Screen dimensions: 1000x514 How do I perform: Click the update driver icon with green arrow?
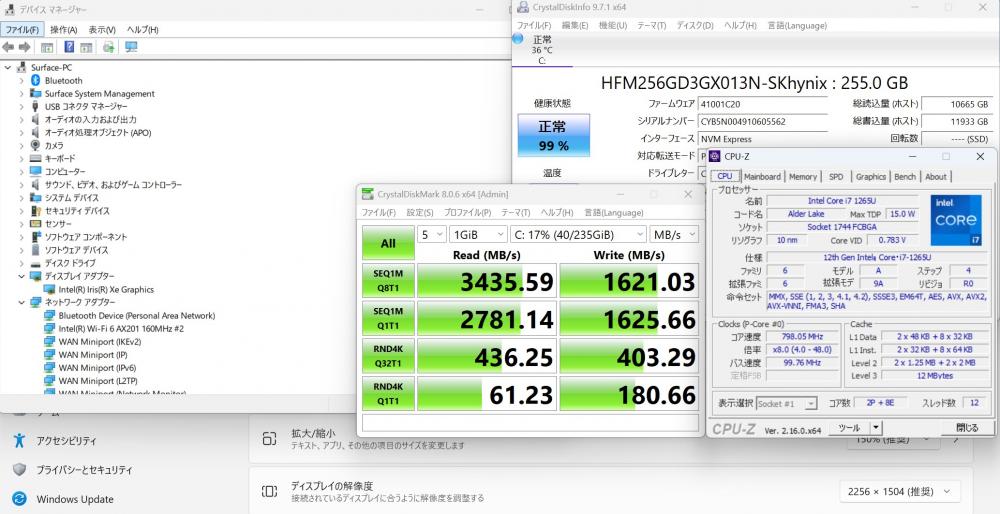109,47
